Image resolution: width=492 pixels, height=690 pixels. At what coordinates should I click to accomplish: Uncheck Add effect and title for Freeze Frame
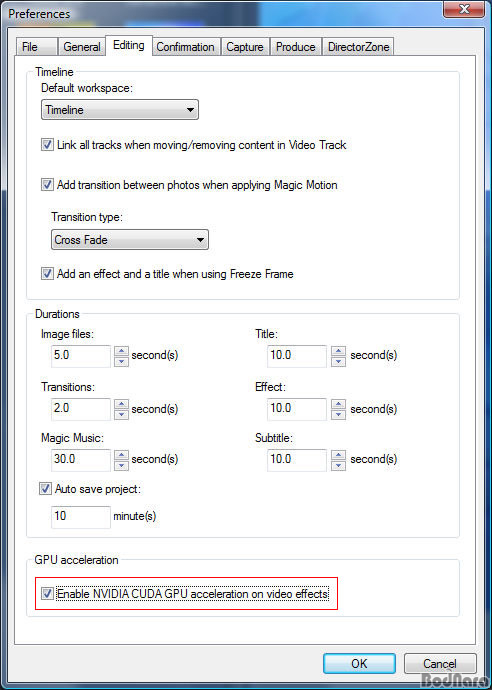pyautogui.click(x=47, y=274)
